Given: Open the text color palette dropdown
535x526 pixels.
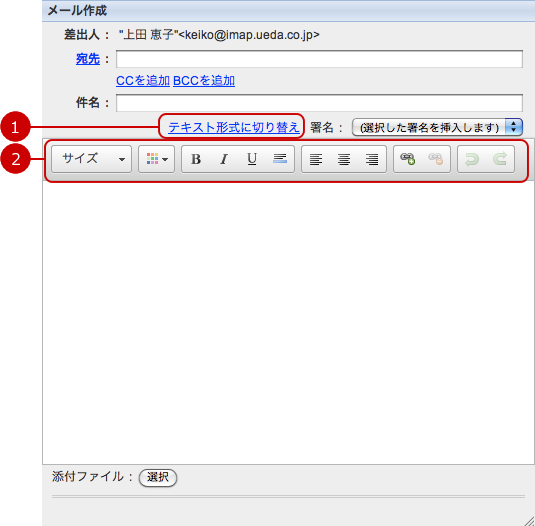Looking at the screenshot, I should 157,159.
